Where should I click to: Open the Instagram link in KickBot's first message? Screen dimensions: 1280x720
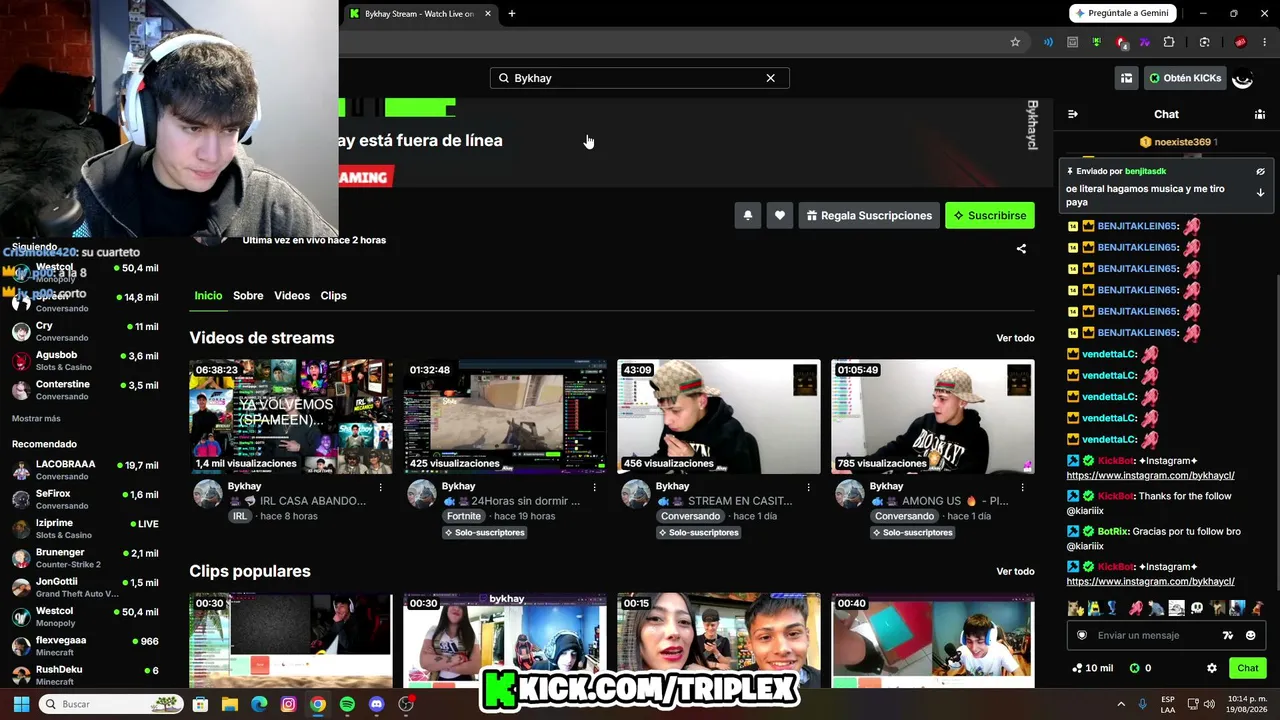coord(1150,476)
